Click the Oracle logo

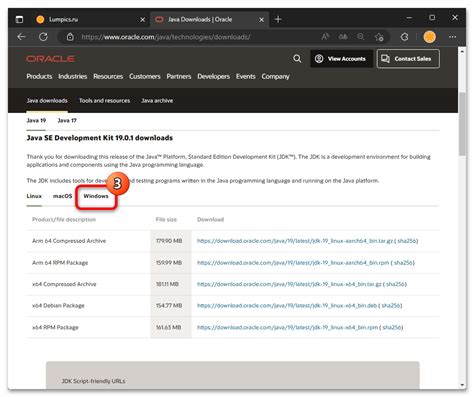[x=51, y=59]
